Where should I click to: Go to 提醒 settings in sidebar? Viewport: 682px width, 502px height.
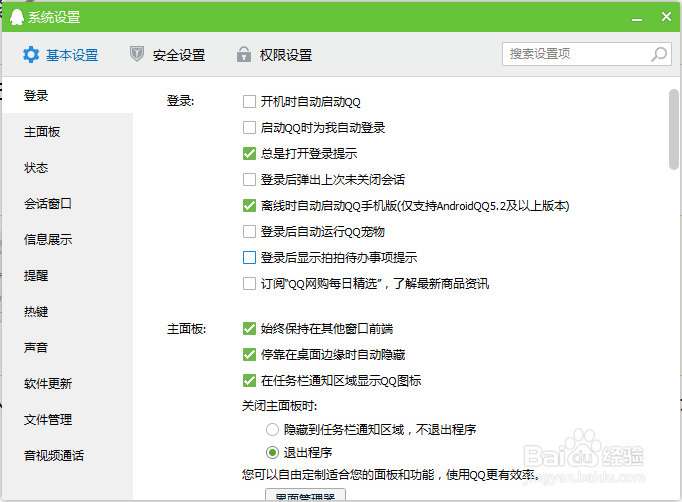(x=67, y=275)
